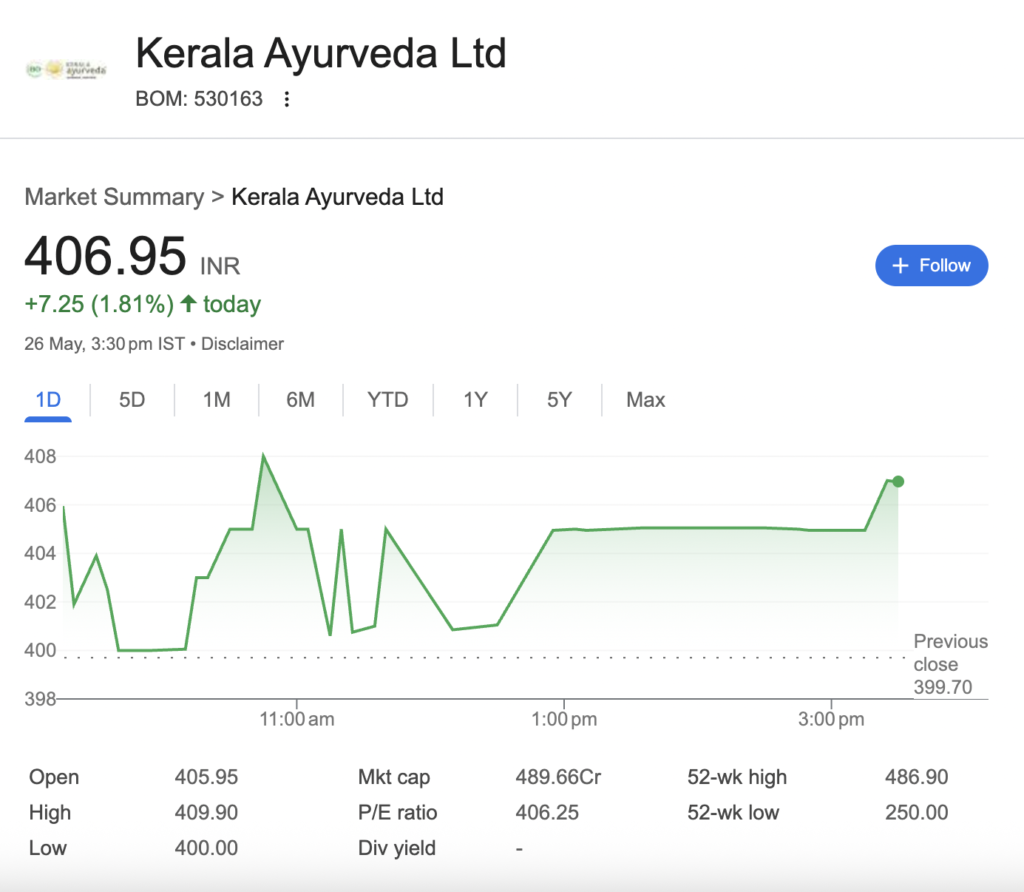The image size is (1024, 892).
Task: Go to Market Summary breadcrumb
Action: [114, 197]
